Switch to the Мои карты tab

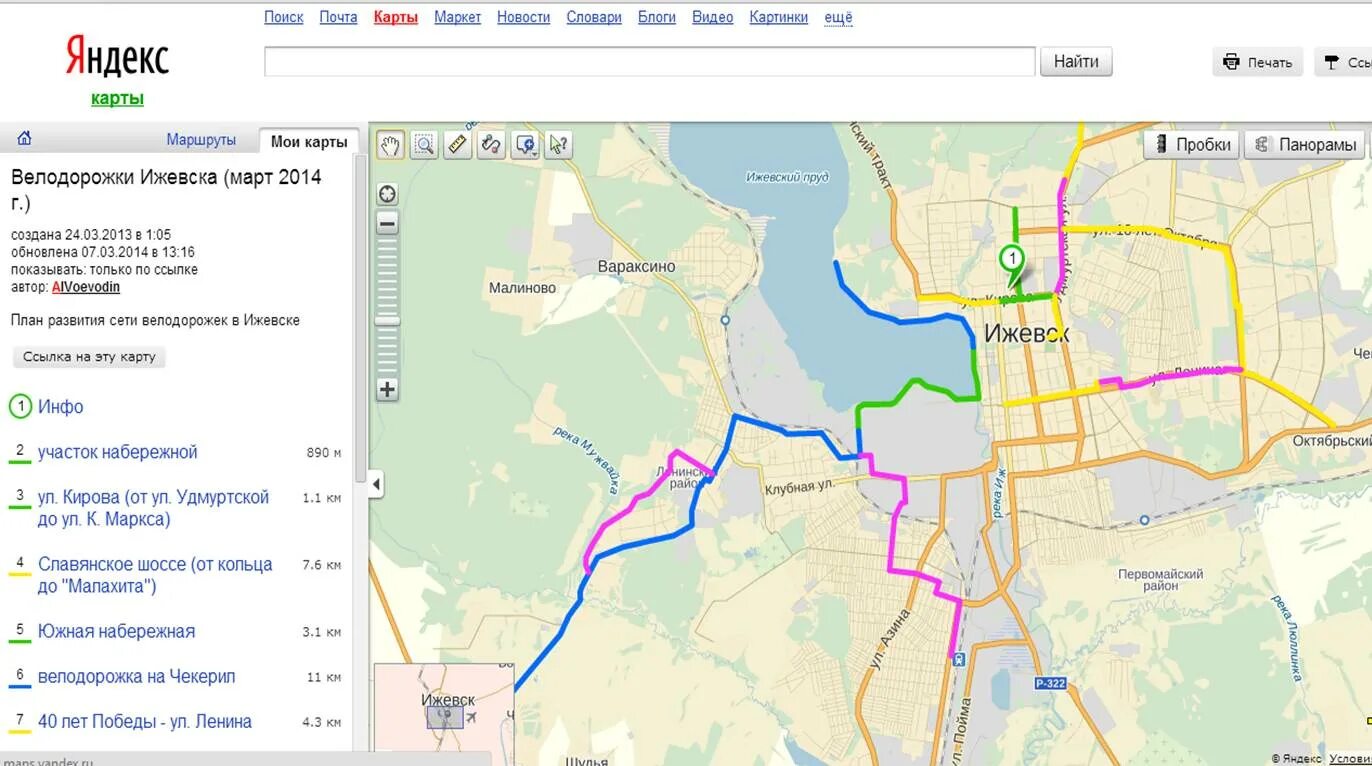click(309, 141)
